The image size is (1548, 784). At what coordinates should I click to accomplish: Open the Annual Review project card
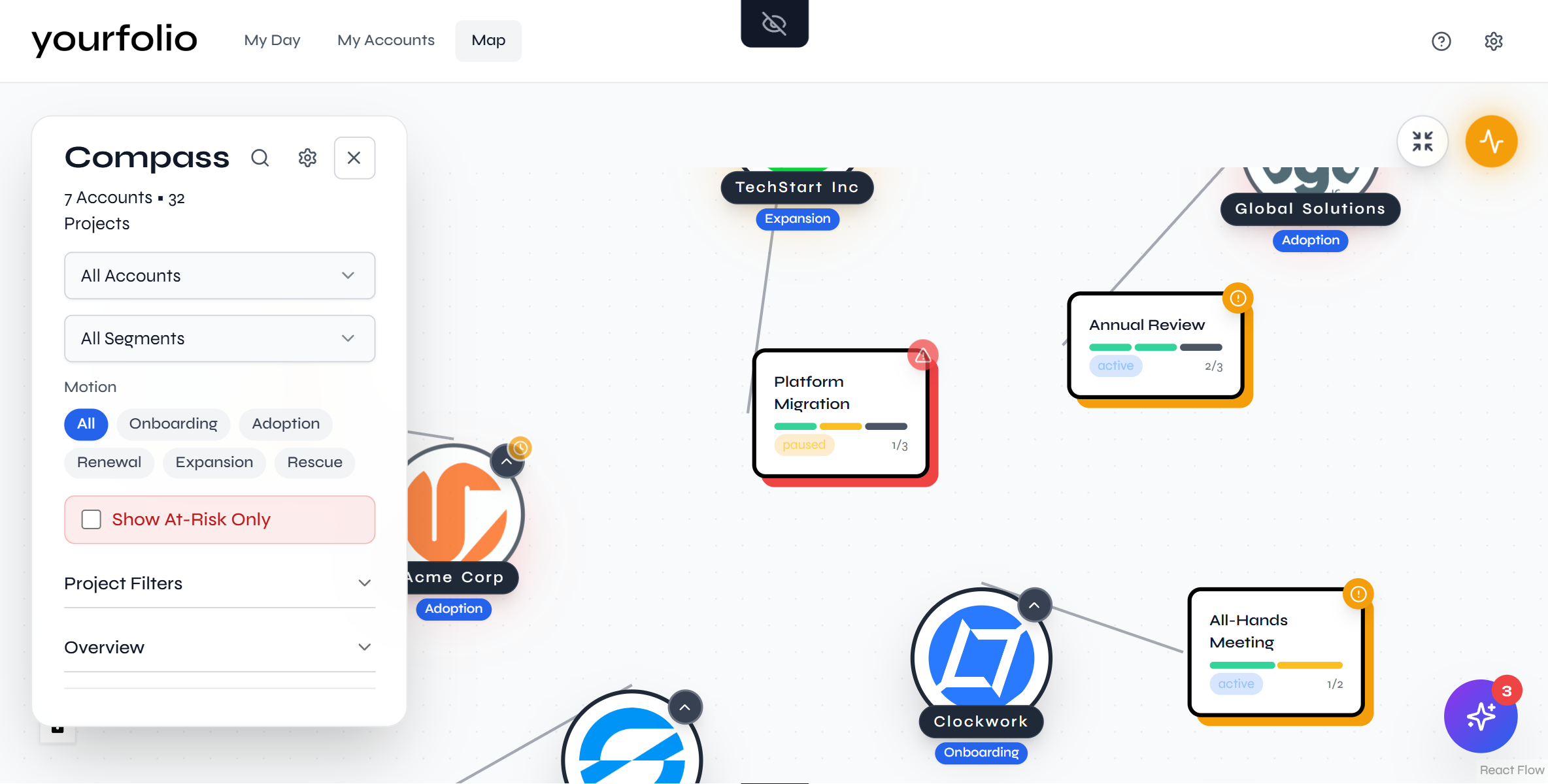(1156, 345)
